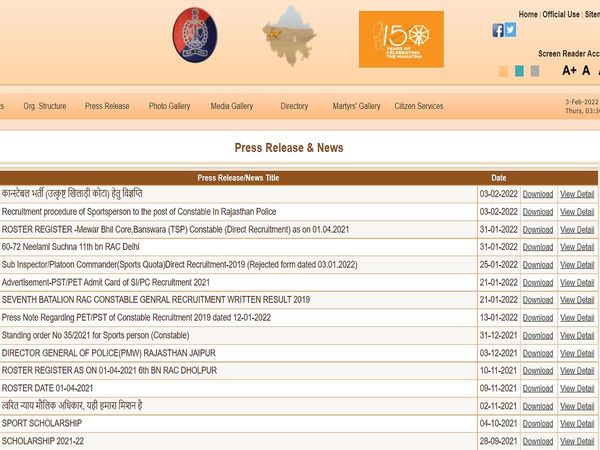This screenshot has height=450, width=600.
Task: Download Sub Inspector/Platoon Commander Sports Quota file
Action: (538, 265)
